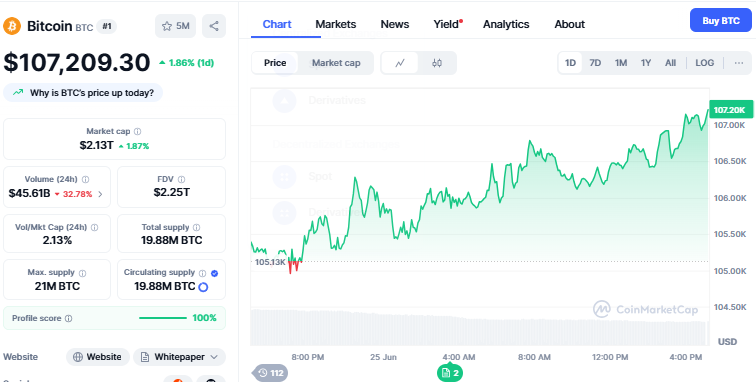Expand the Volume (24h) chevron arrow
Image resolution: width=756 pixels, height=382 pixels.
coord(100,194)
